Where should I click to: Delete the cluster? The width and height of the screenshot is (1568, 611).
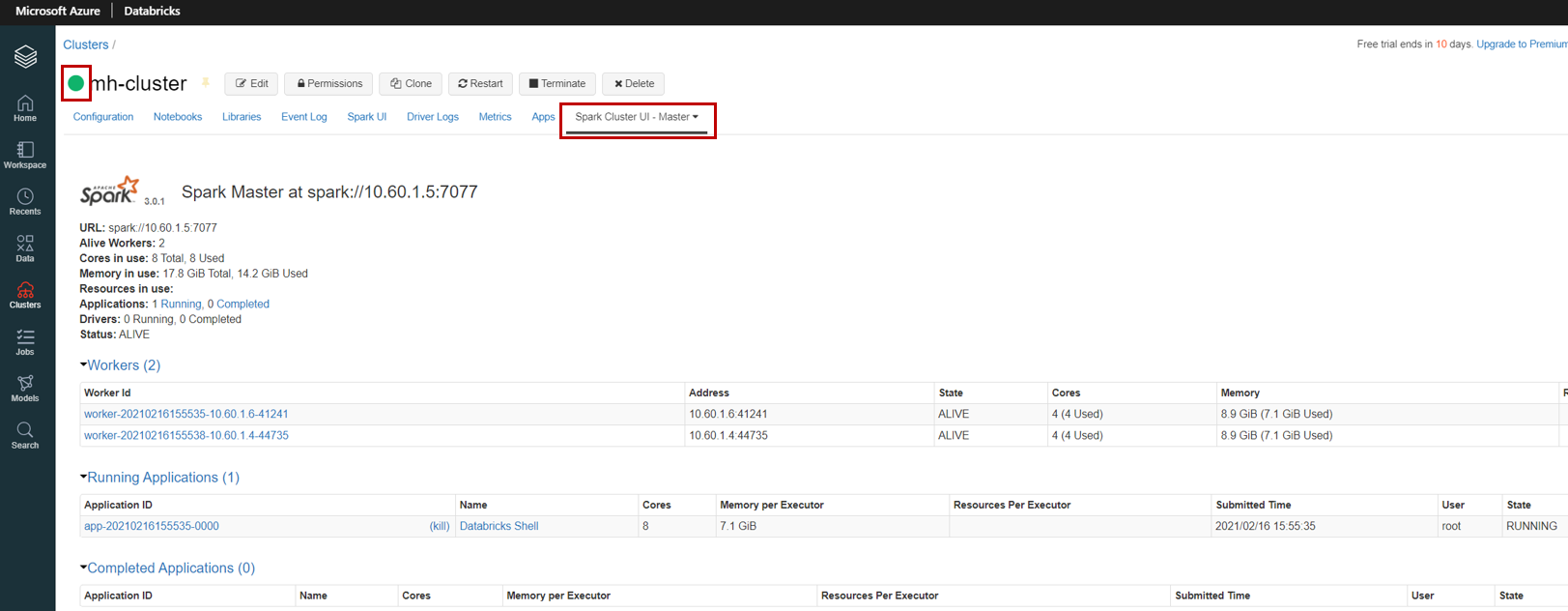click(635, 84)
